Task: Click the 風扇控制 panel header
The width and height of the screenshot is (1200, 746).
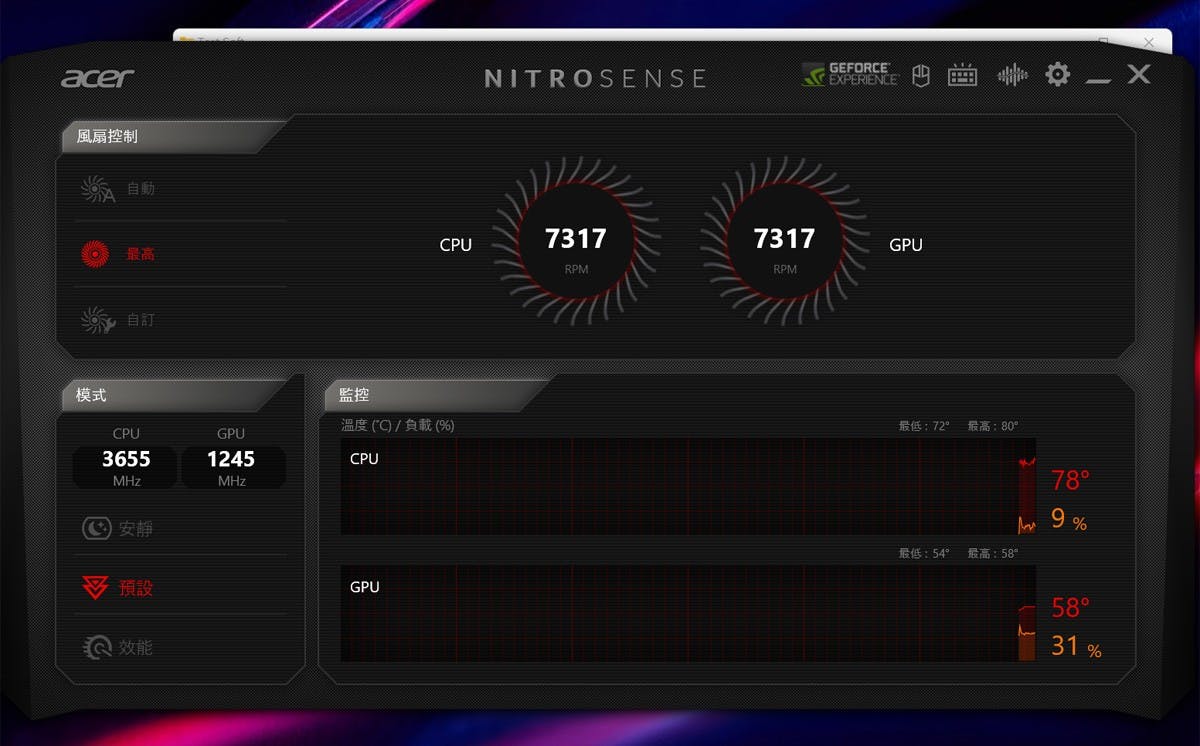Action: [x=108, y=137]
